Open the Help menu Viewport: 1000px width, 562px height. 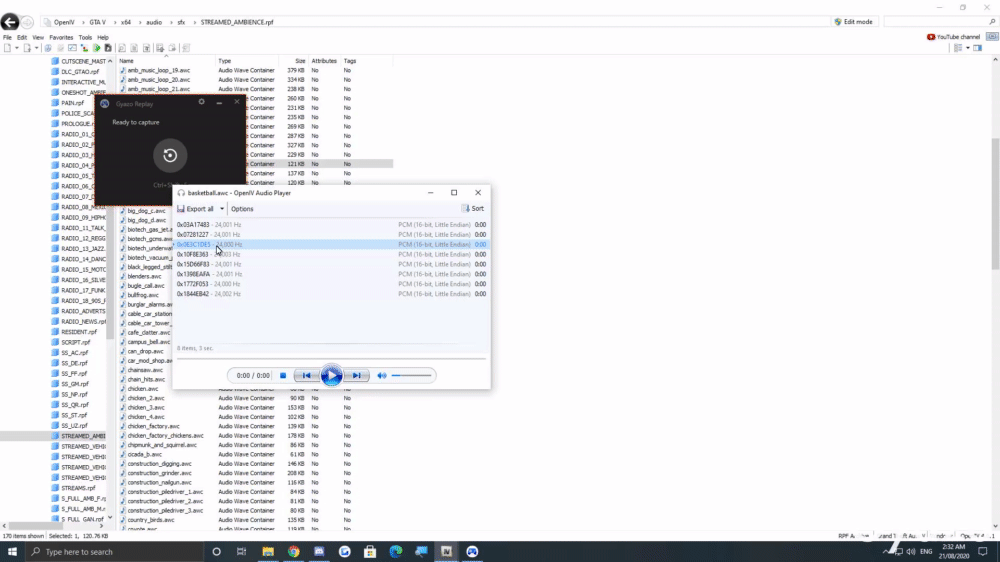click(x=103, y=38)
